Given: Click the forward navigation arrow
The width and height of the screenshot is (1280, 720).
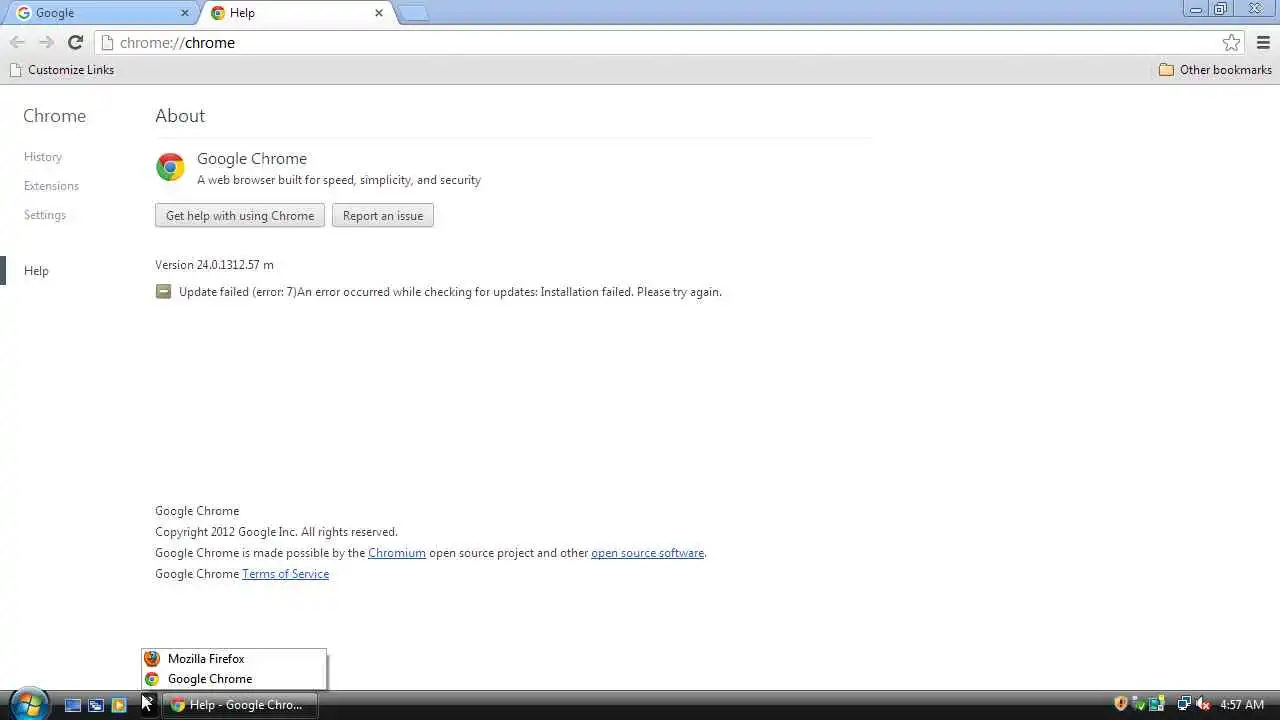Looking at the screenshot, I should [46, 42].
